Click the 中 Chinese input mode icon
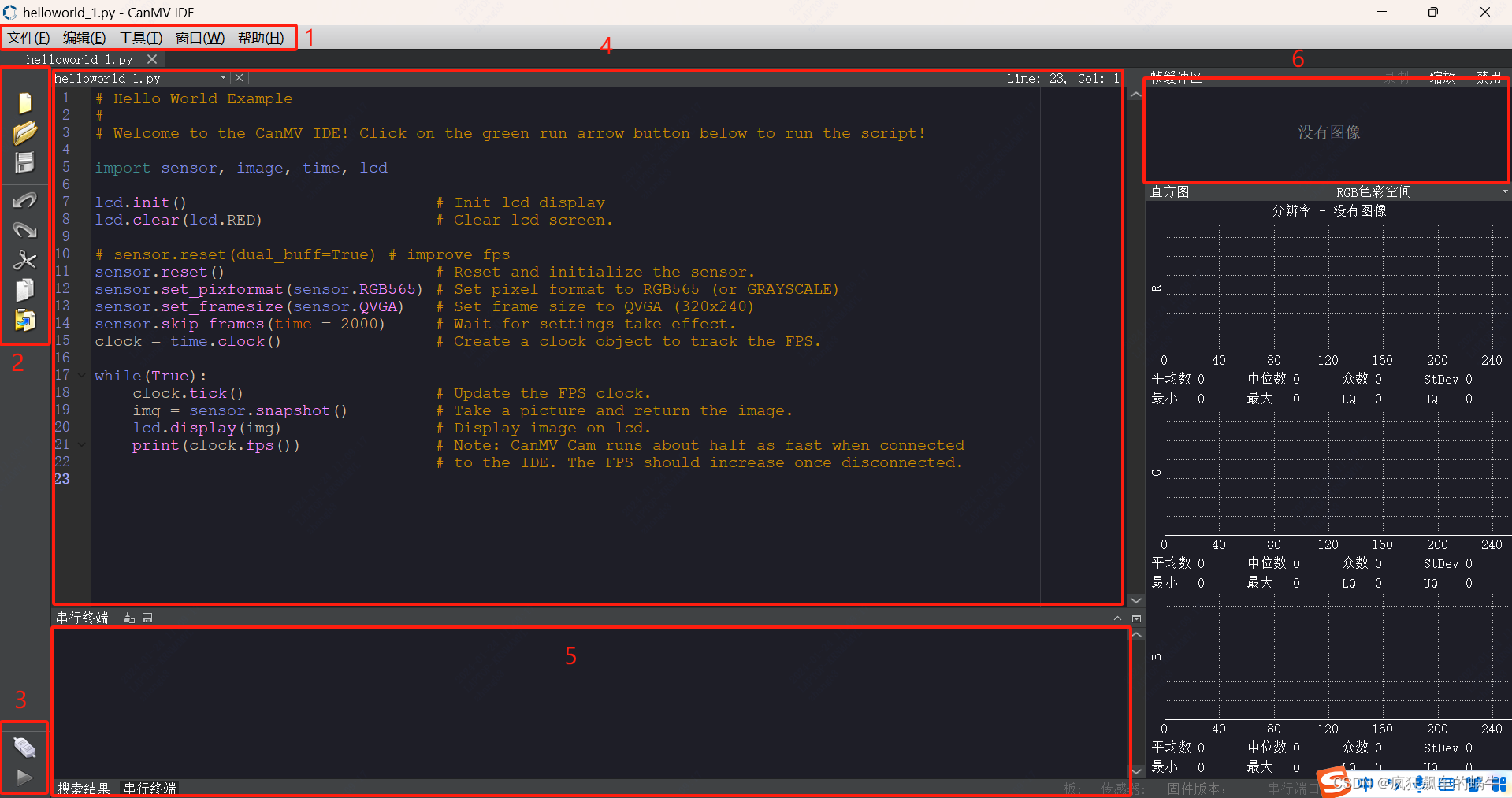 1367,784
